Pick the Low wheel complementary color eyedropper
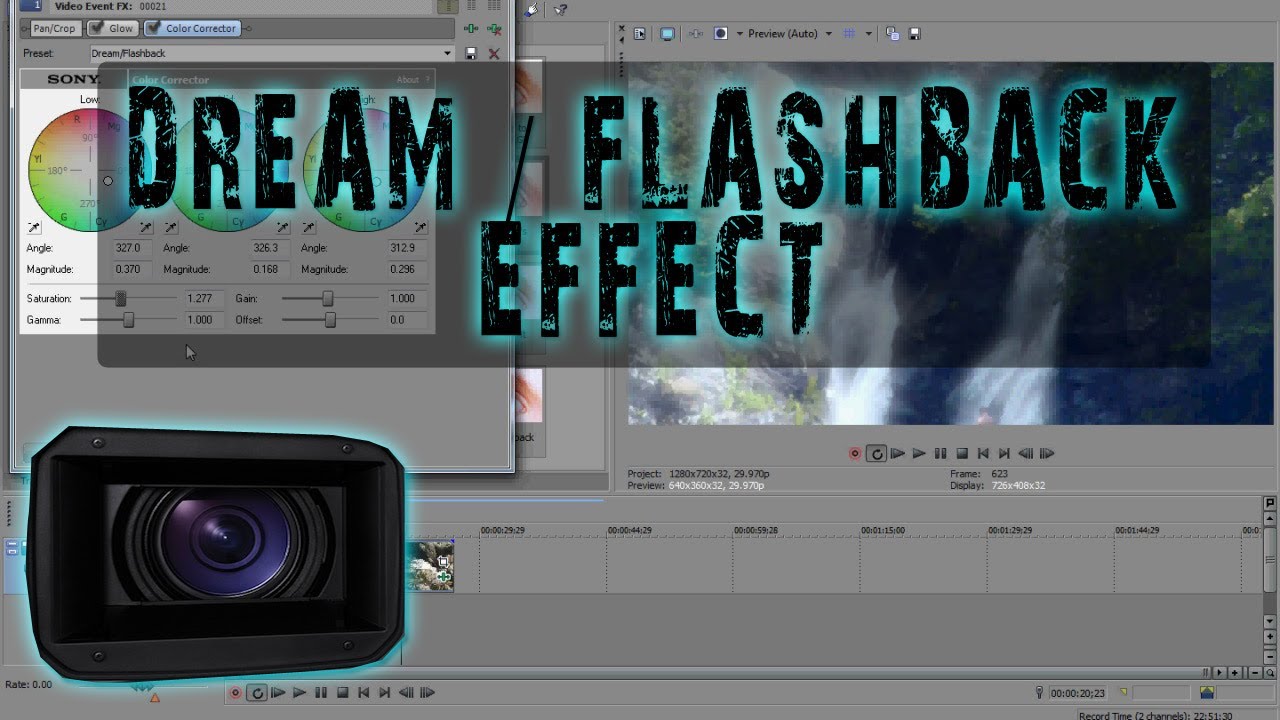Viewport: 1280px width, 720px height. [34, 228]
